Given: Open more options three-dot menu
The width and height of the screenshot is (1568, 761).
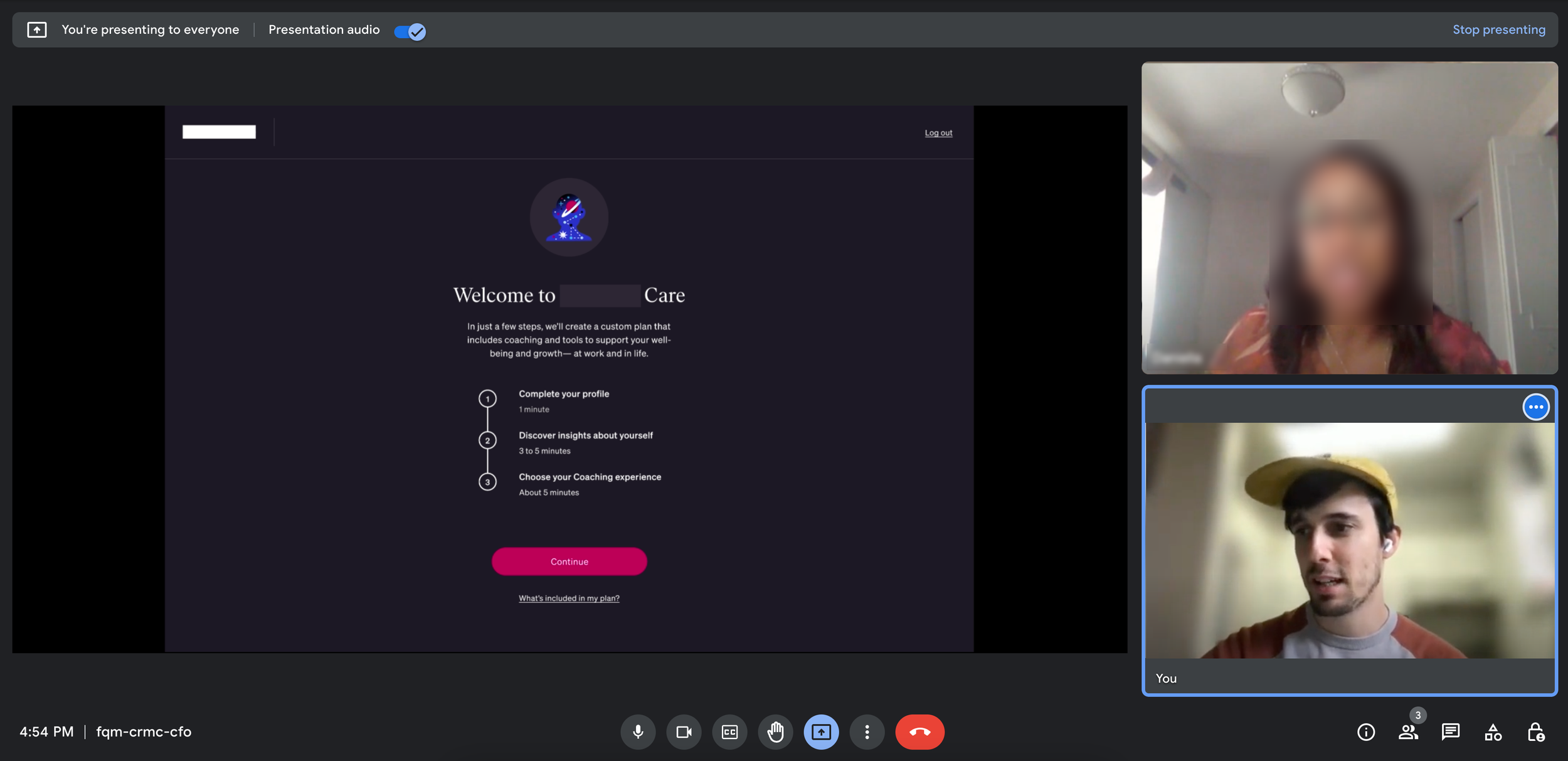Looking at the screenshot, I should pos(867,732).
